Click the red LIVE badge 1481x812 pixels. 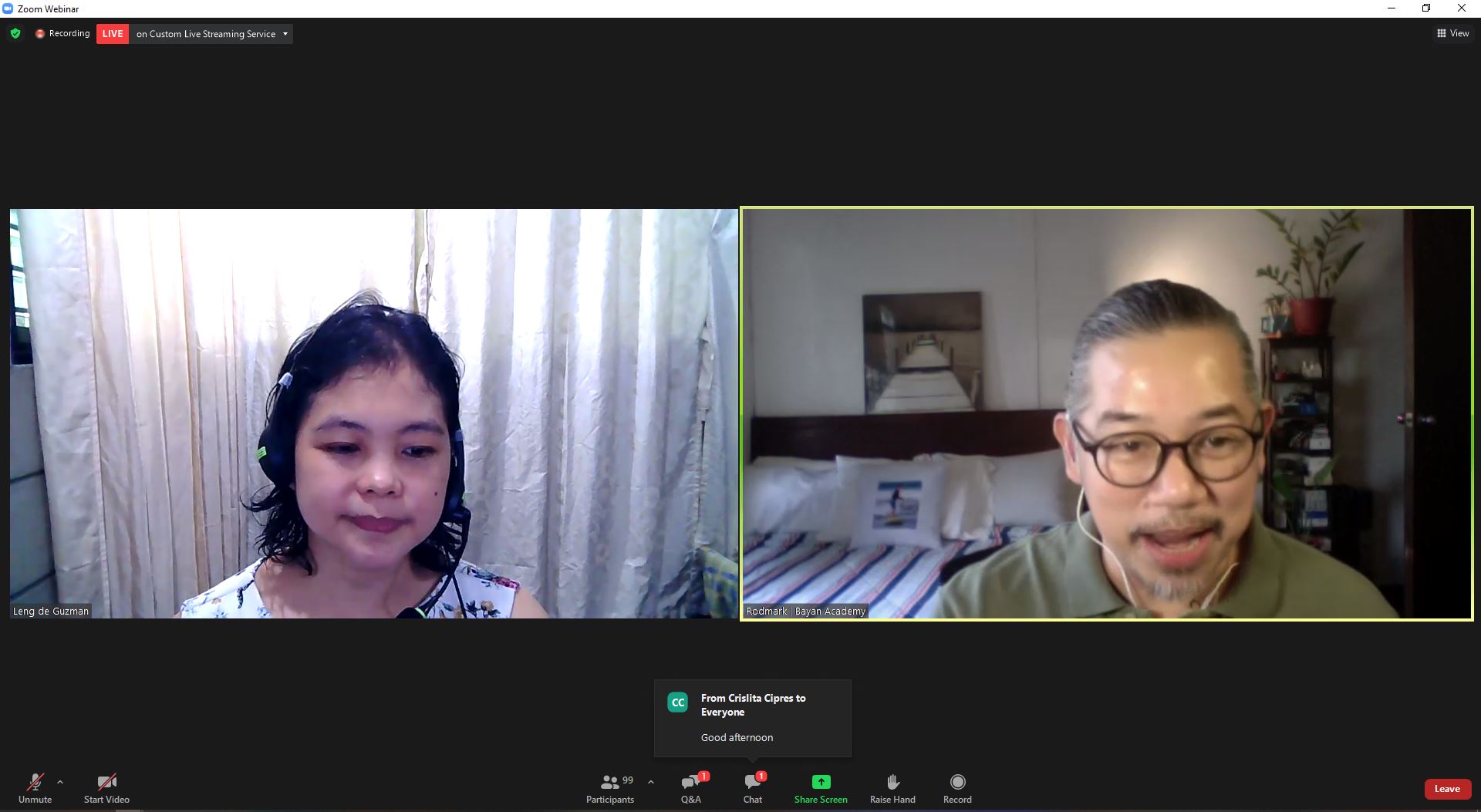tap(113, 34)
